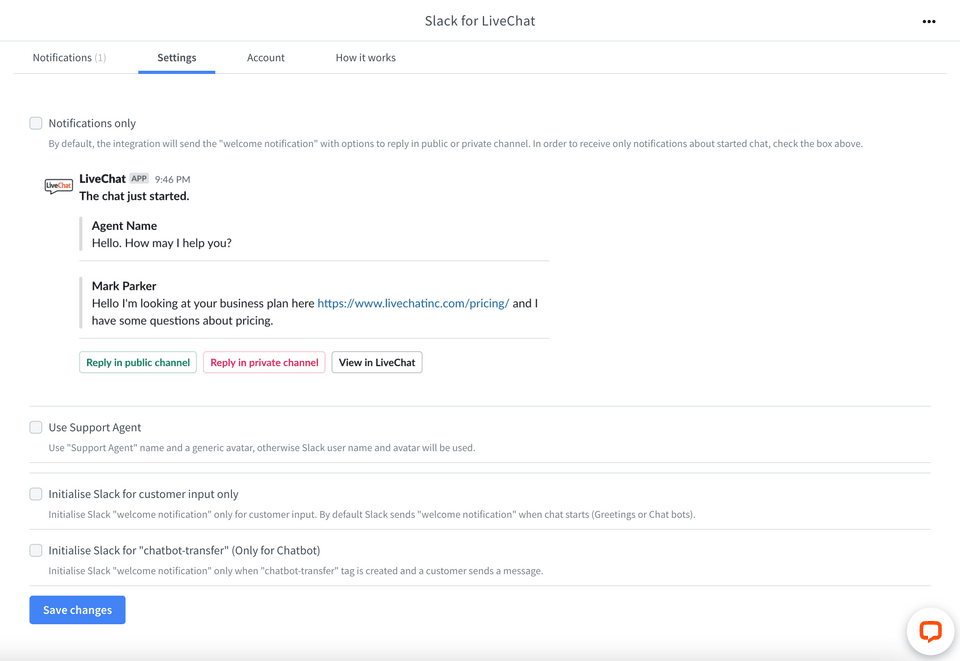Click the APP badge next to LiveChat

pyautogui.click(x=139, y=179)
